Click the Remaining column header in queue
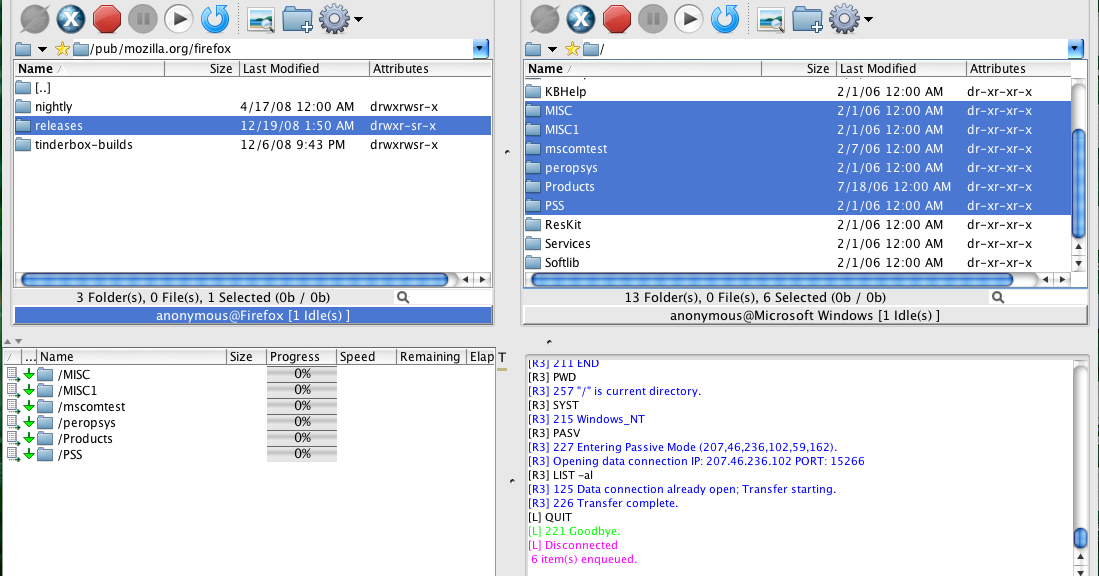The height and width of the screenshot is (576, 1099). point(430,357)
